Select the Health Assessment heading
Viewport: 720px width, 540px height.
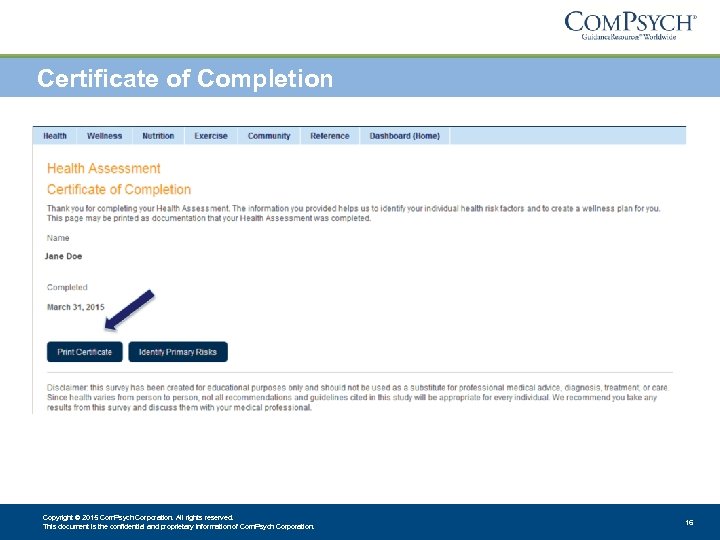(x=104, y=169)
